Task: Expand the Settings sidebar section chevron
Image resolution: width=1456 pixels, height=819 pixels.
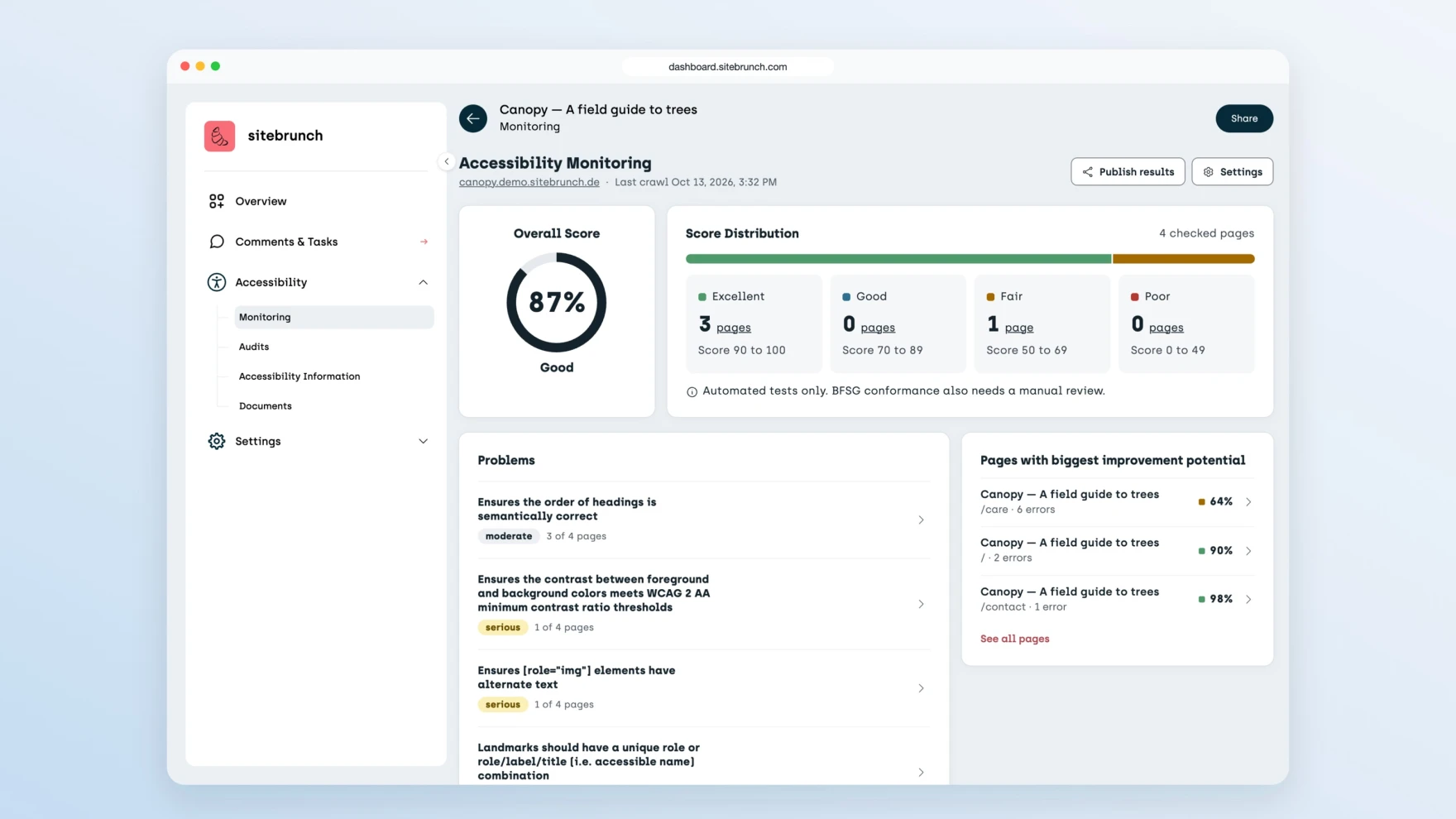Action: (423, 441)
